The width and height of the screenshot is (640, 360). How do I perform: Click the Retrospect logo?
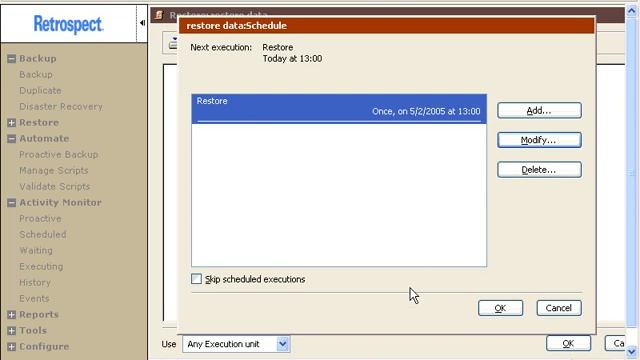point(68,24)
